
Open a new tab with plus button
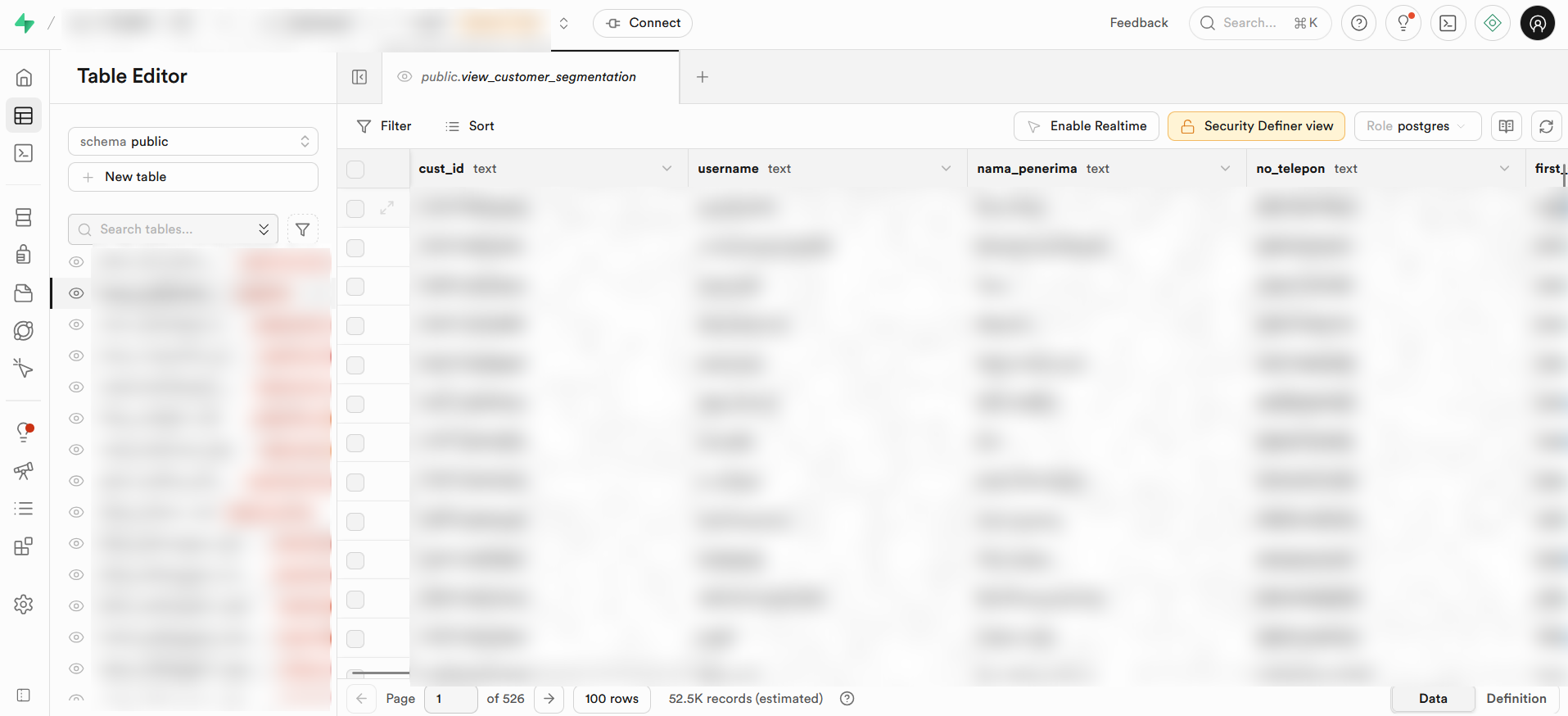tap(703, 77)
